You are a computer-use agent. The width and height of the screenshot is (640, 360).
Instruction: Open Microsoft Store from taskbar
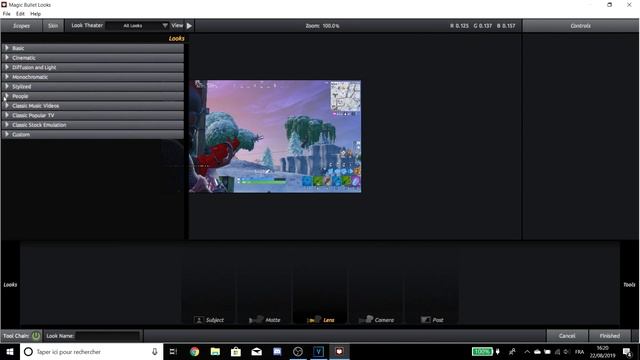click(236, 352)
